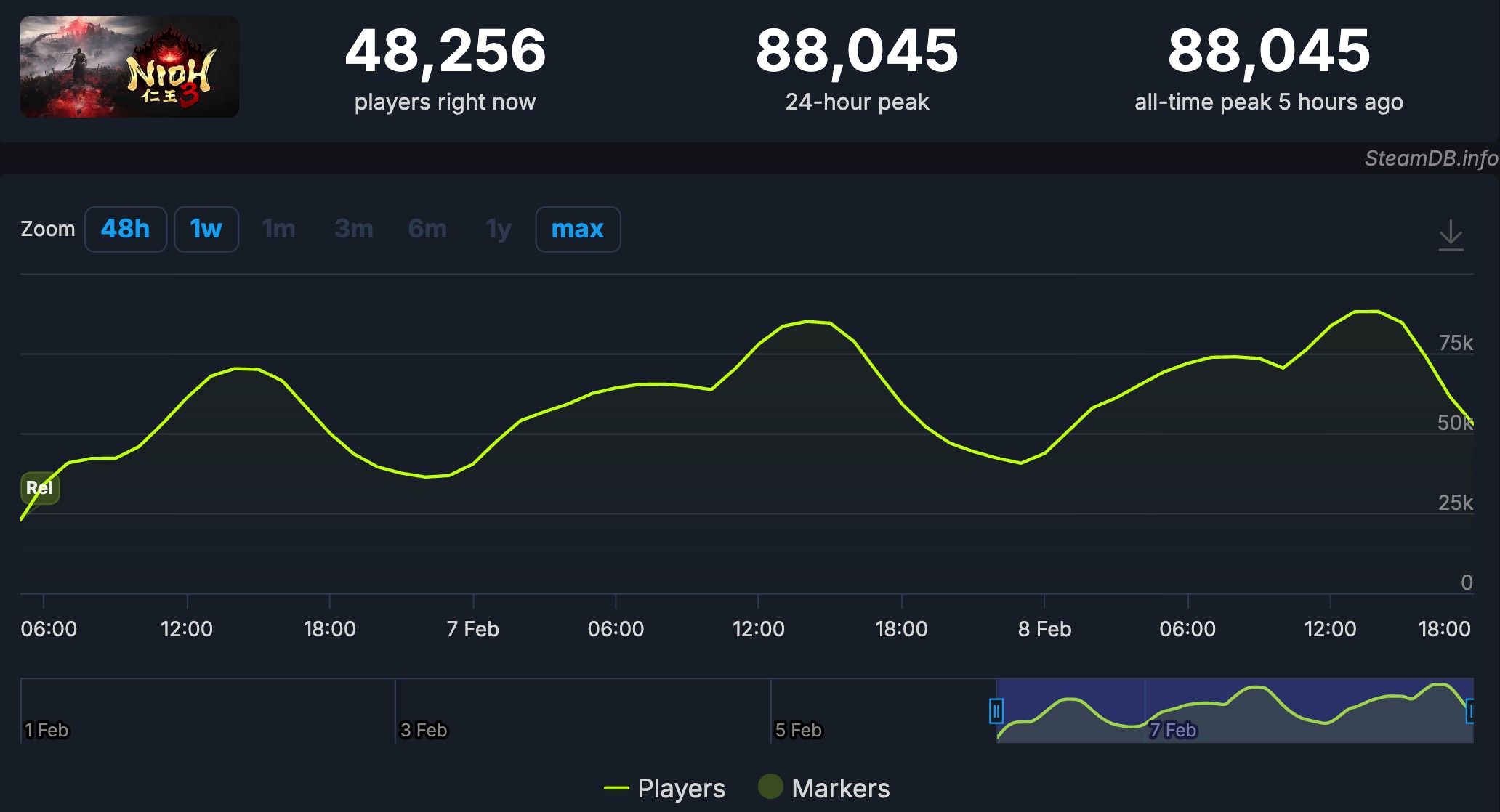Toggle the Players series in legend
This screenshot has width=1500, height=812.
tap(681, 788)
